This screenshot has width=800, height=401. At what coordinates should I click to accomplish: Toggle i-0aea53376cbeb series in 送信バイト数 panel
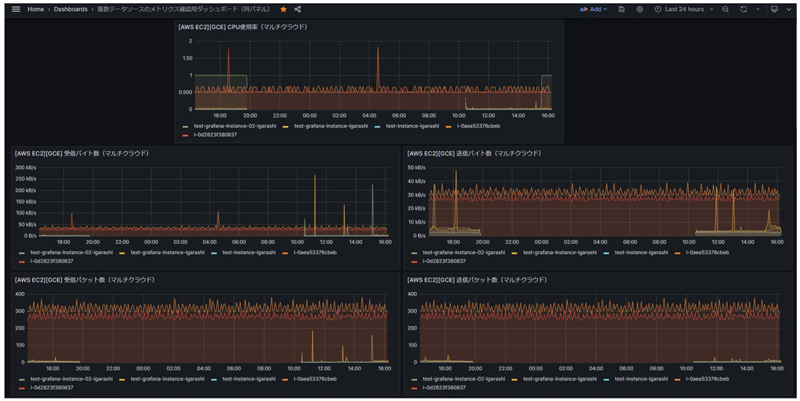coord(707,253)
